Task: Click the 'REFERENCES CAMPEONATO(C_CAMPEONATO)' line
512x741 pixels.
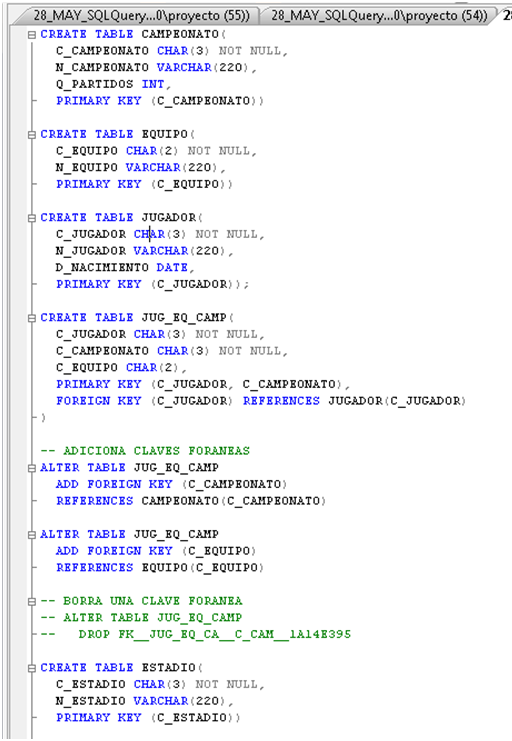Action: [x=191, y=500]
